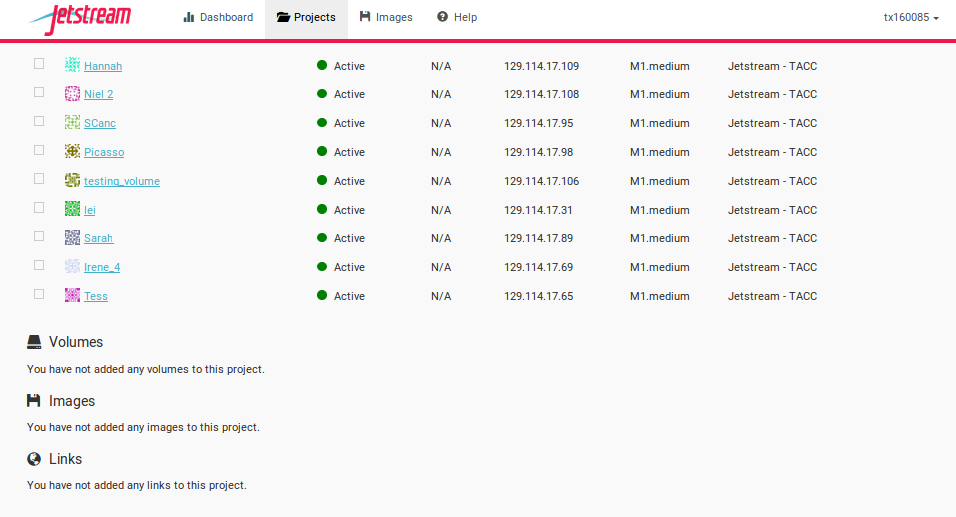Click the Iei instance green identicon
This screenshot has width=956, height=517.
click(x=73, y=209)
